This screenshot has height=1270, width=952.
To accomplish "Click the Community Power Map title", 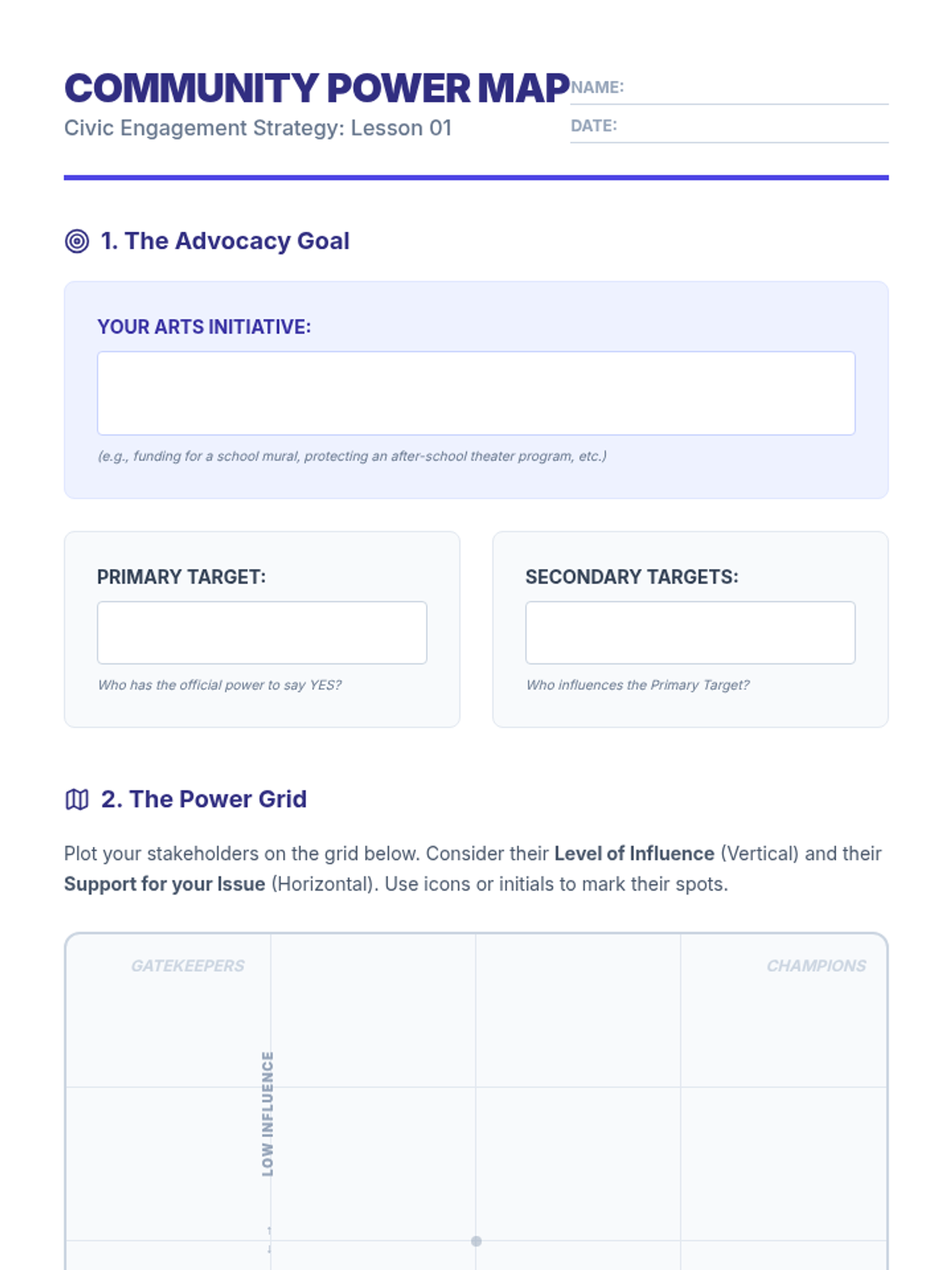I will [x=317, y=88].
